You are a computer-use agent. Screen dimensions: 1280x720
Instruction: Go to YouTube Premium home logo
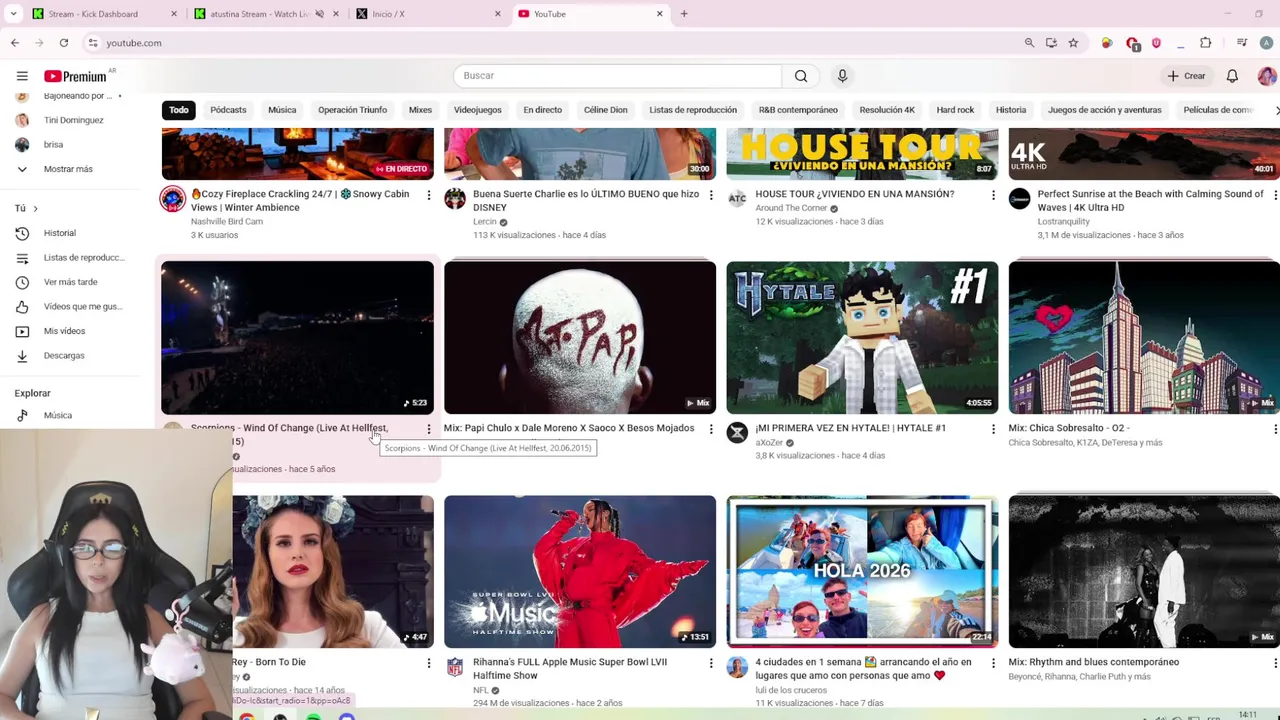point(75,76)
